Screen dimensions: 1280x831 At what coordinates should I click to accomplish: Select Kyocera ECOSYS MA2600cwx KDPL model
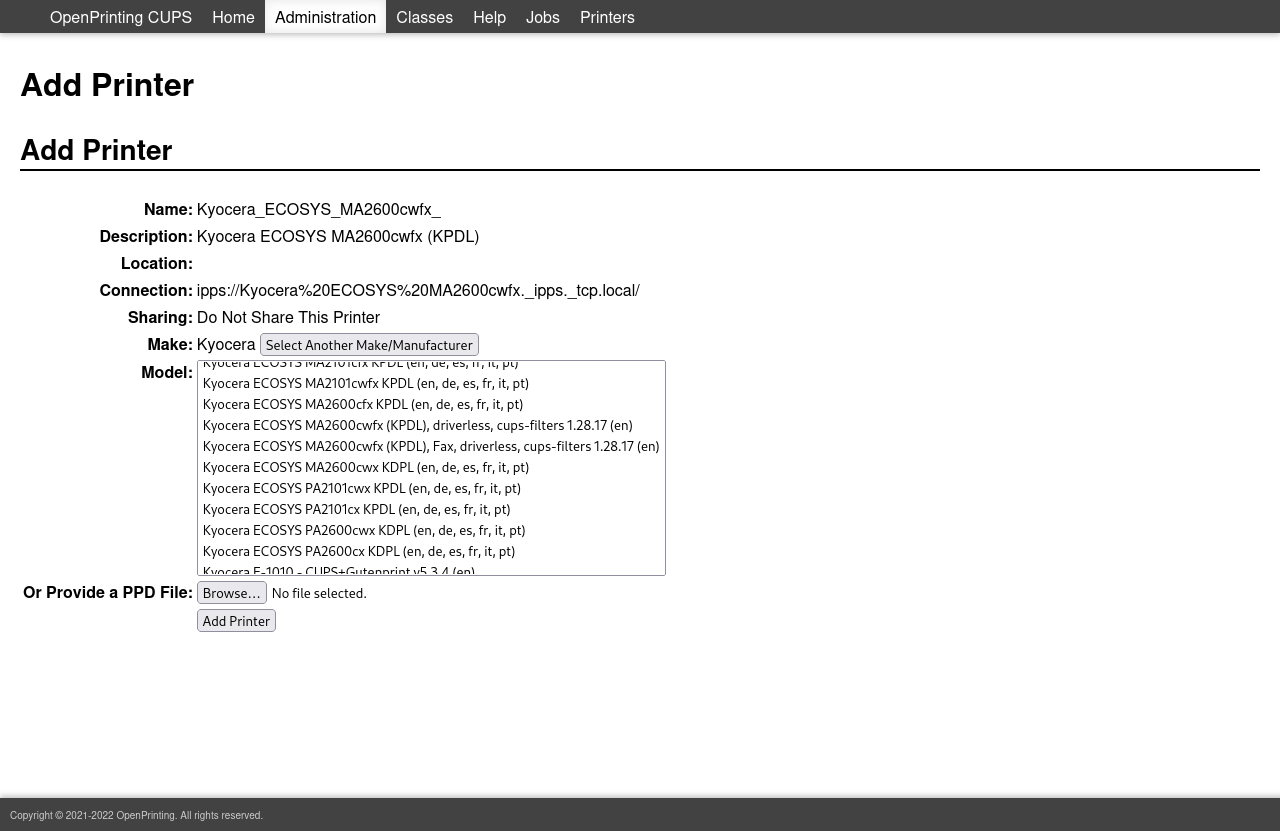coord(365,468)
